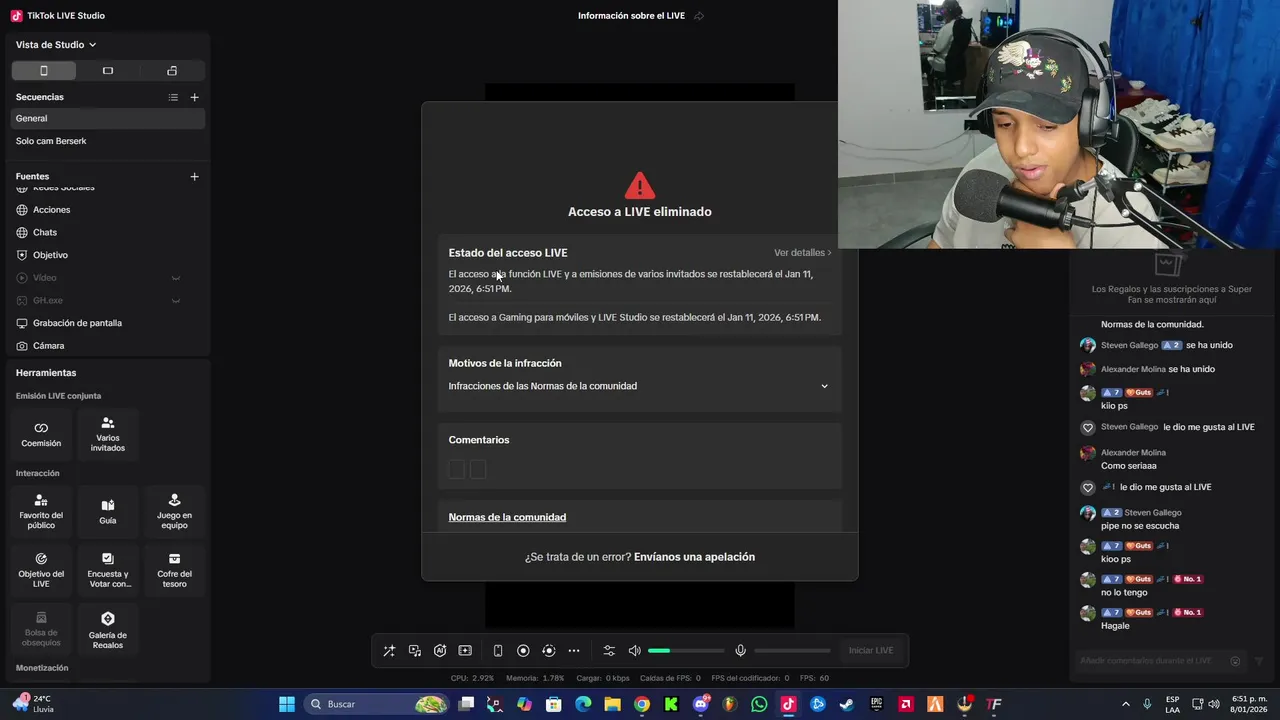Click Envíanos una apelación link
The width and height of the screenshot is (1280, 720).
tap(694, 557)
